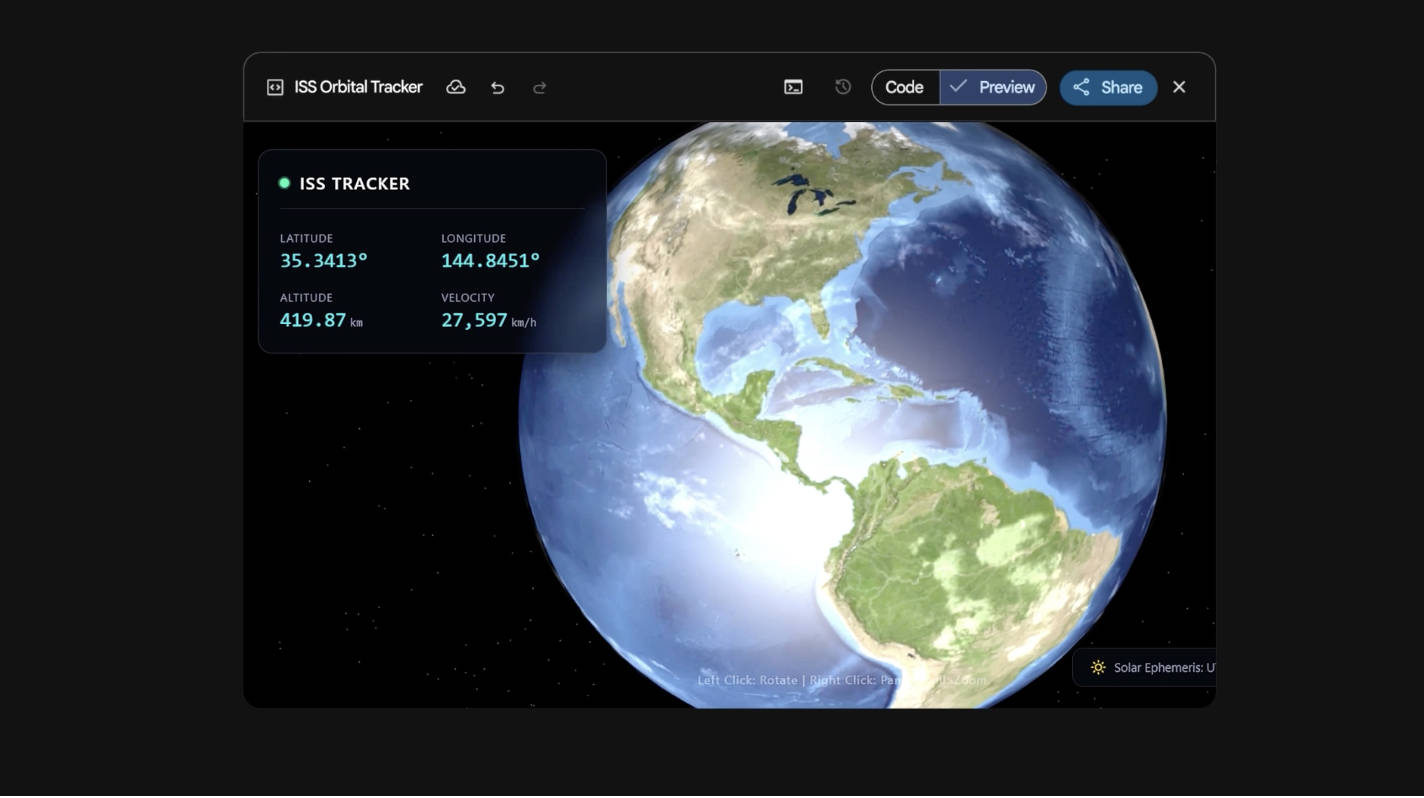Screen dimensions: 1424x798
Task: Open the version history clock icon
Action: [843, 88]
